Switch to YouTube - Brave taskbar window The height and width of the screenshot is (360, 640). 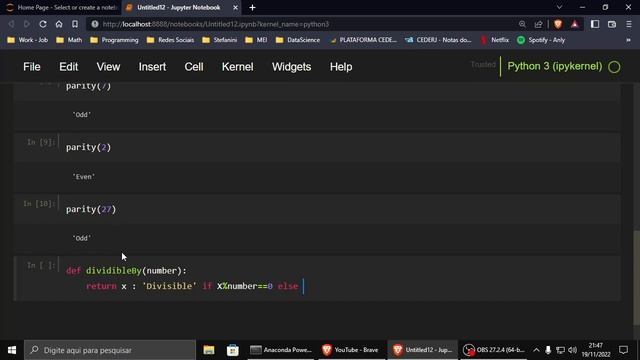(351, 350)
